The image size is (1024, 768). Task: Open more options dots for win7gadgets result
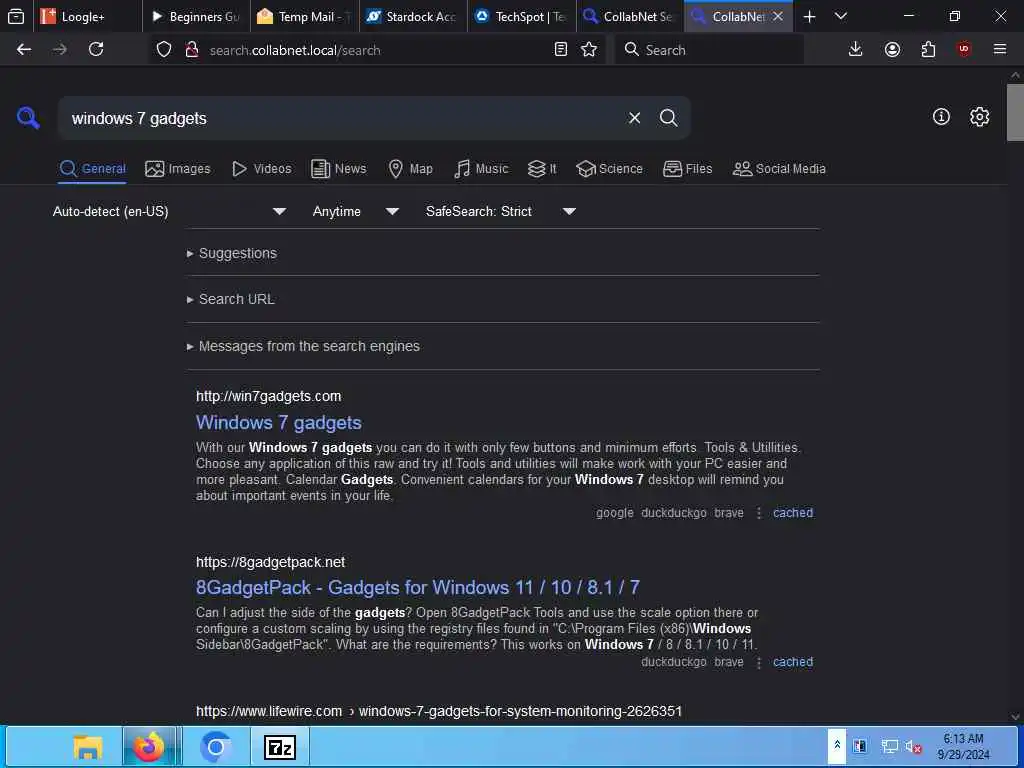click(758, 513)
